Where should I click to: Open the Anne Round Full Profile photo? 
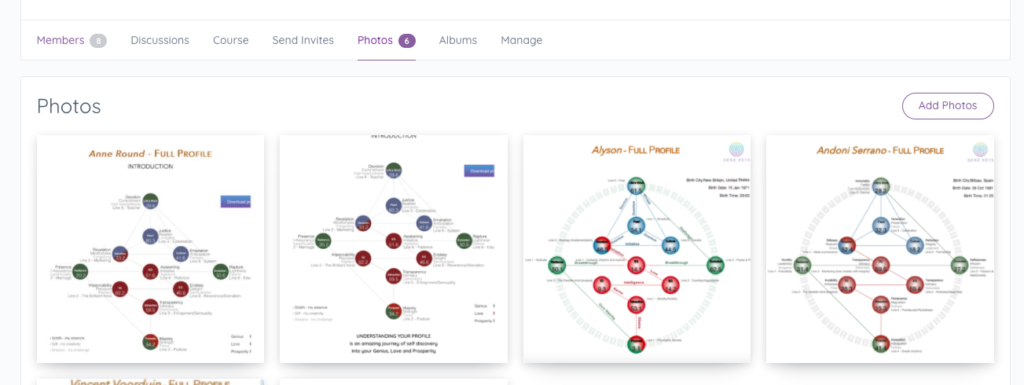tap(150, 249)
